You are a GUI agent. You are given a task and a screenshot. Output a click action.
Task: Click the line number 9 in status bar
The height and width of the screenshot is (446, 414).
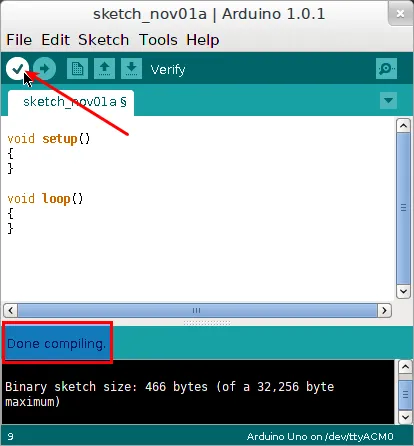pos(10,436)
